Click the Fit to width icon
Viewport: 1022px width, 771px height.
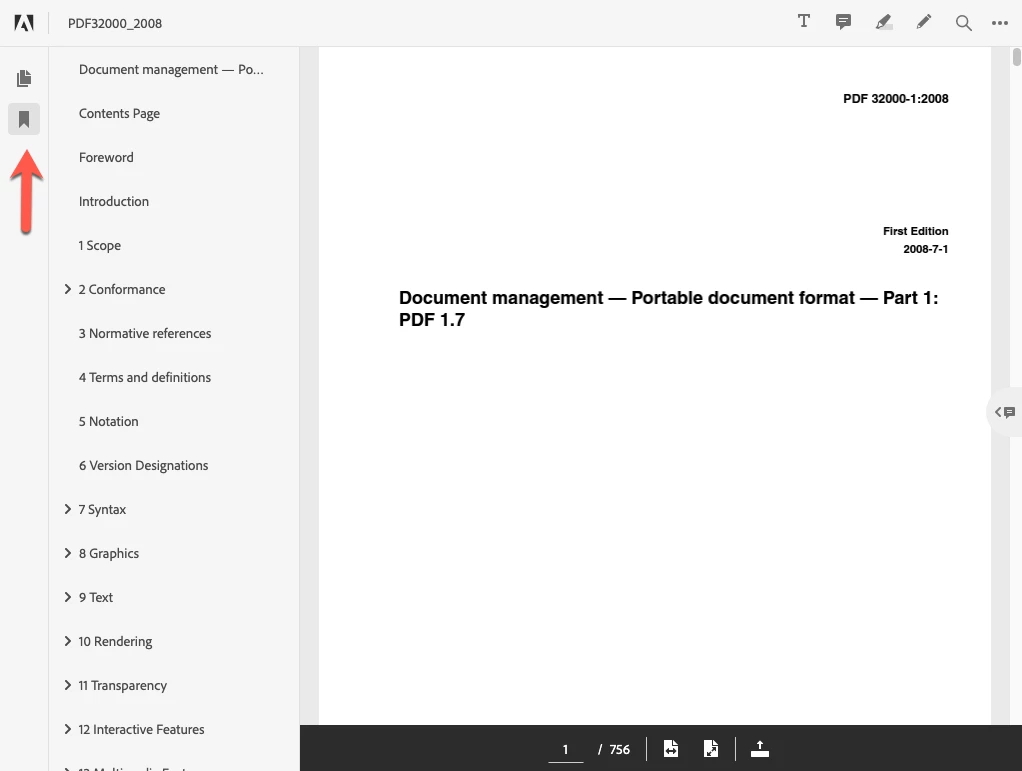[671, 749]
